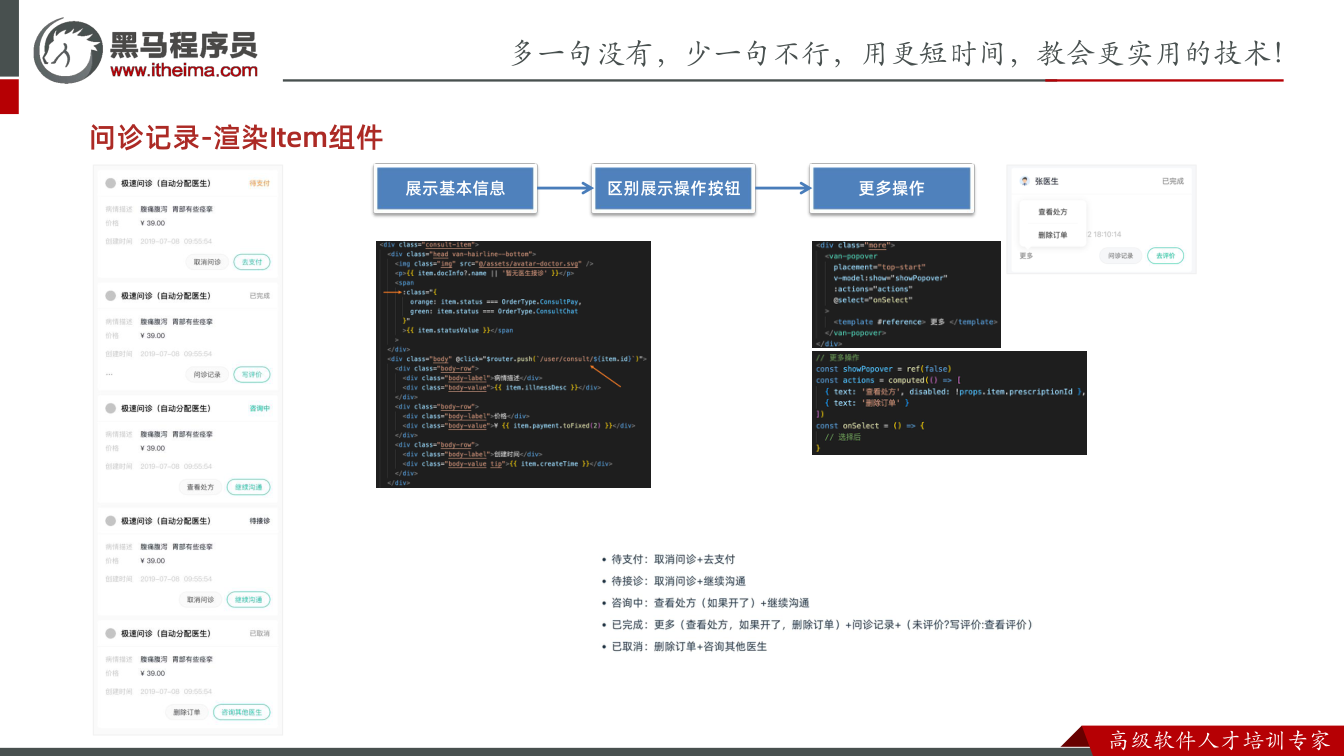Click the gray avatar of the 待支付 consultation
The height and width of the screenshot is (756, 1344).
110,183
